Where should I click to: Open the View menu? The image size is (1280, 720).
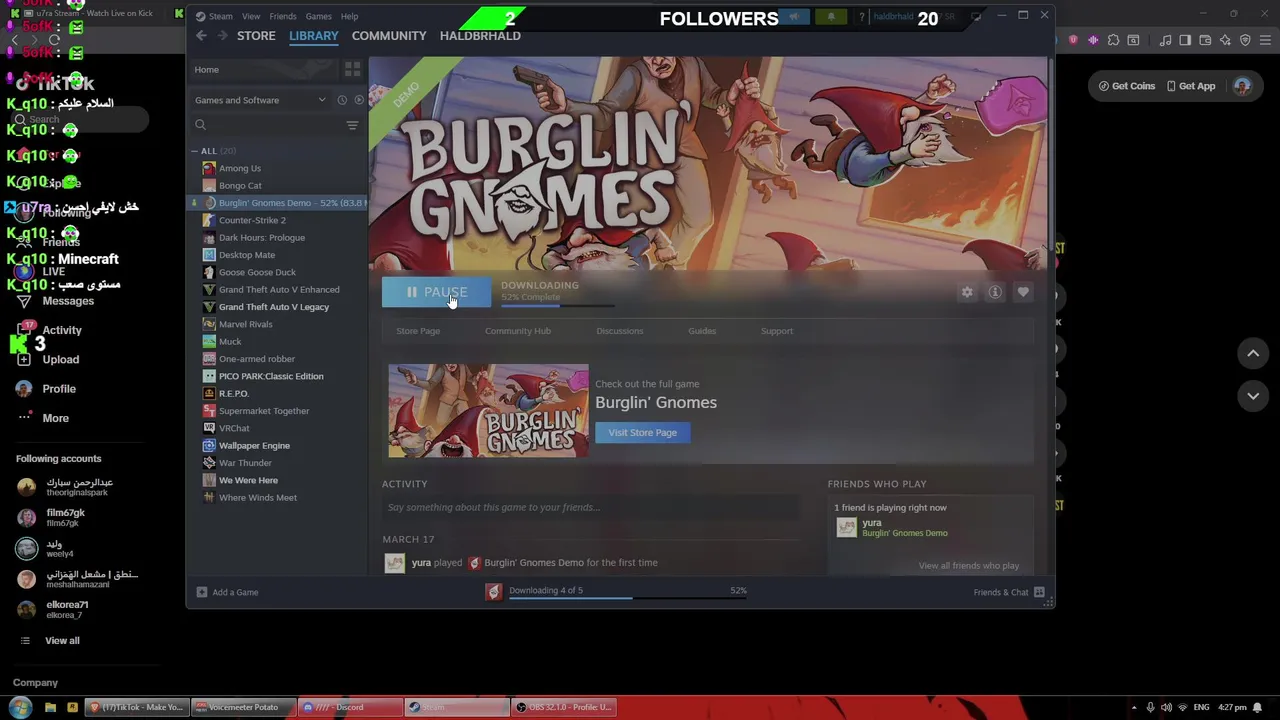coord(251,16)
